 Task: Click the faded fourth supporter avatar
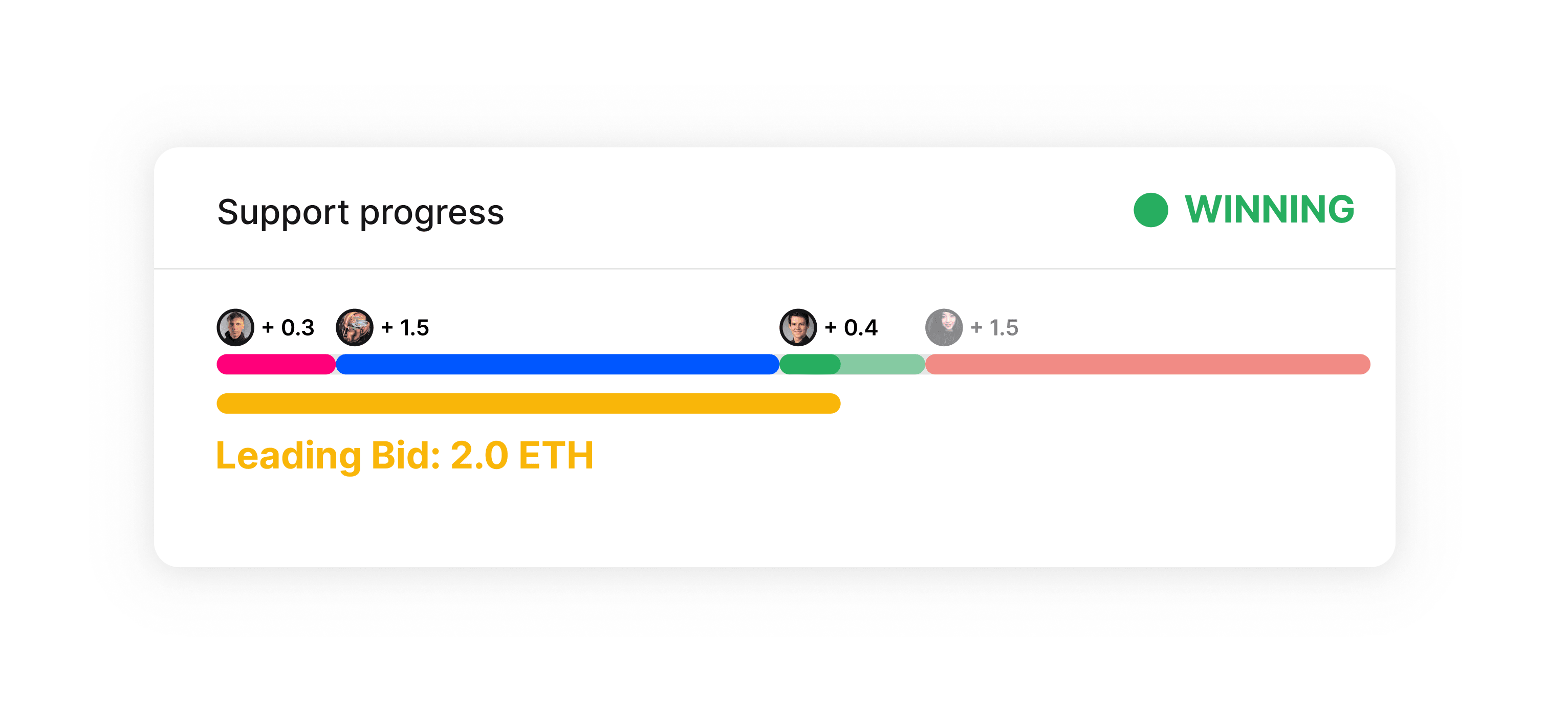click(944, 327)
